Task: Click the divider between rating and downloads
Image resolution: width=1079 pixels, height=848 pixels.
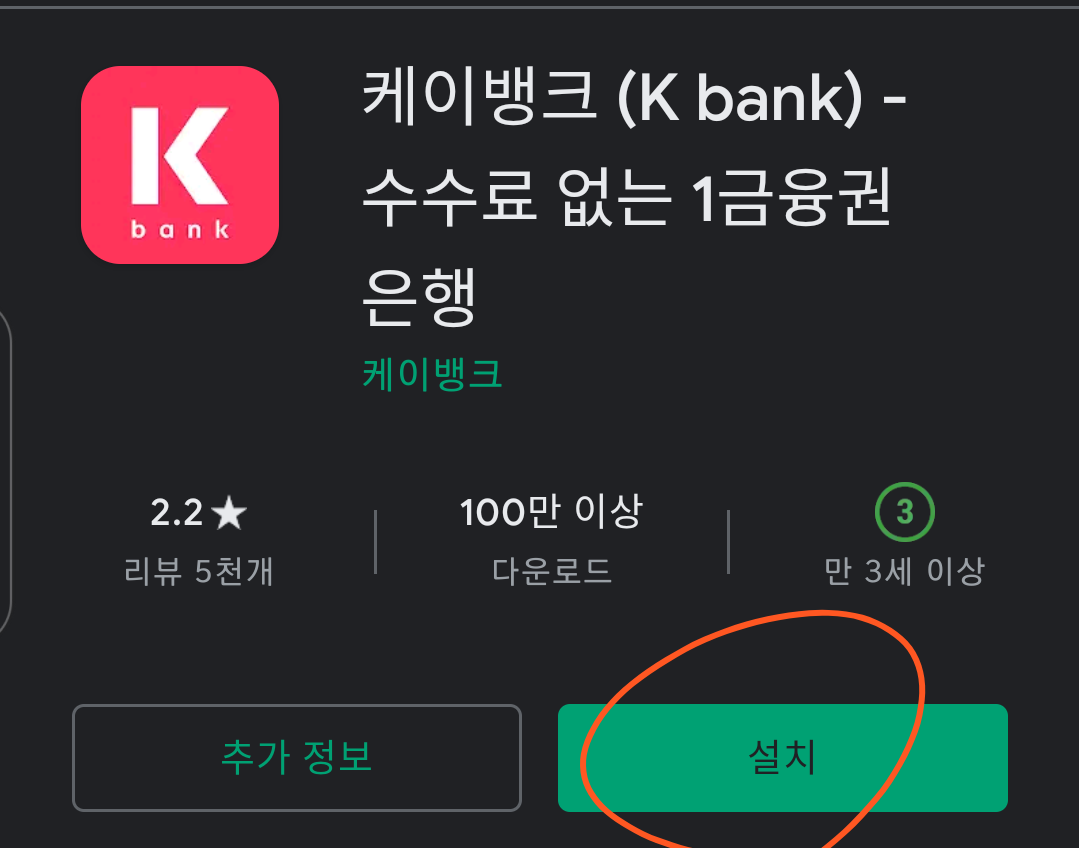Action: pyautogui.click(x=375, y=542)
